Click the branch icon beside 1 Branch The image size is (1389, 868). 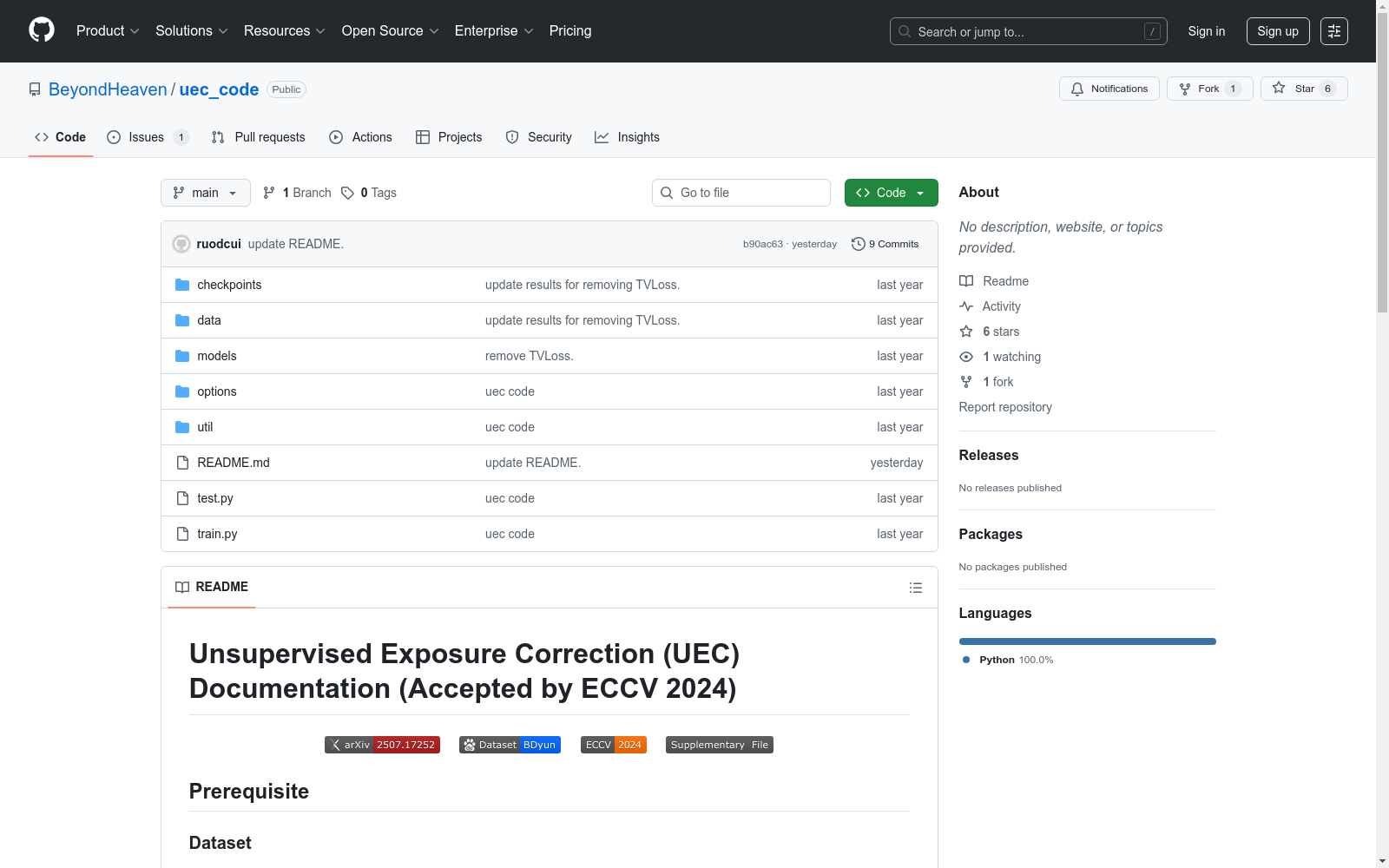point(269,193)
